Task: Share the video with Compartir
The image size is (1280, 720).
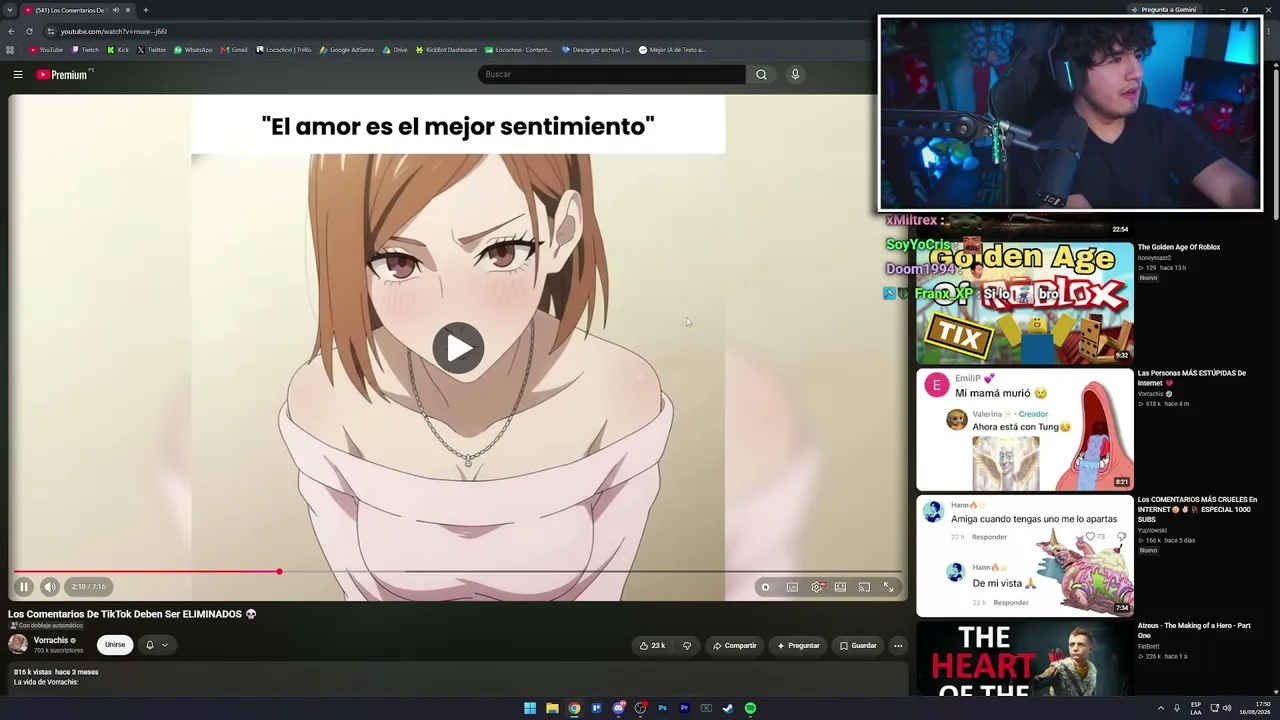Action: (735, 646)
